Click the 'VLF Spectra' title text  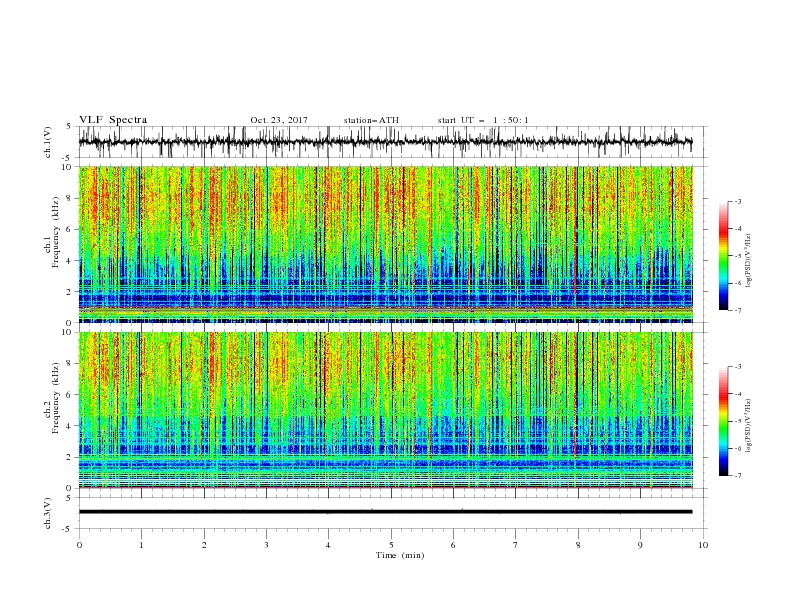[x=113, y=120]
